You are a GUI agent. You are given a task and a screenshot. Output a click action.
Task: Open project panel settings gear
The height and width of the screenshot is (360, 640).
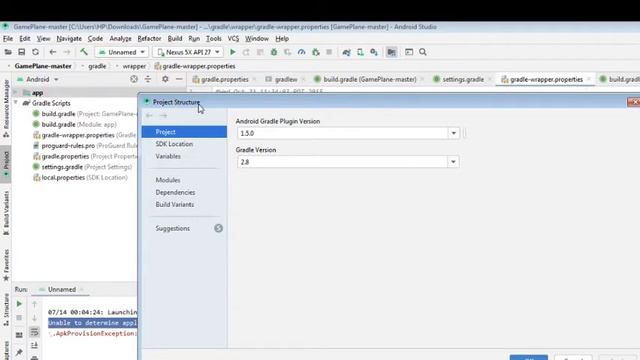(165, 79)
